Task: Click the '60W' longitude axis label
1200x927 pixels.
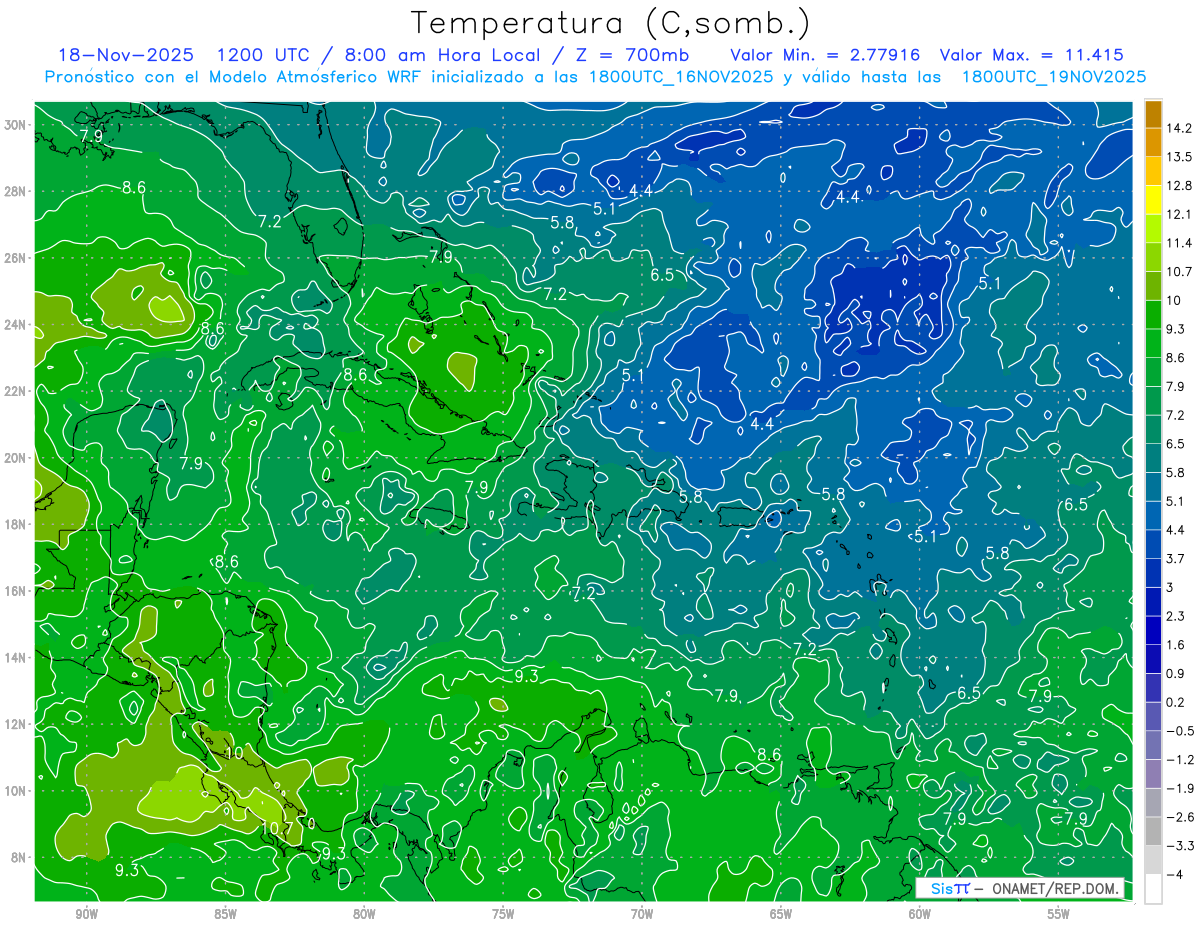Action: (x=920, y=914)
